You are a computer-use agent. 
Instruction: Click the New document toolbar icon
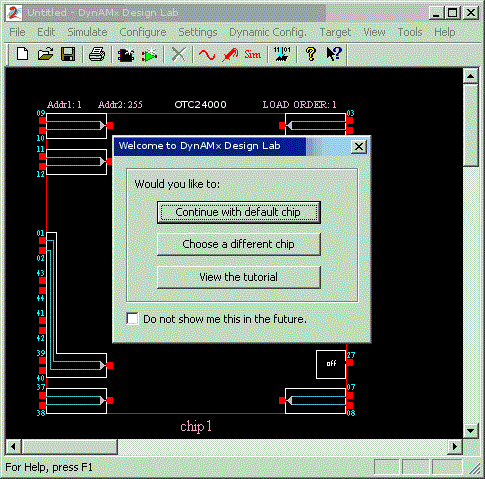coord(23,54)
